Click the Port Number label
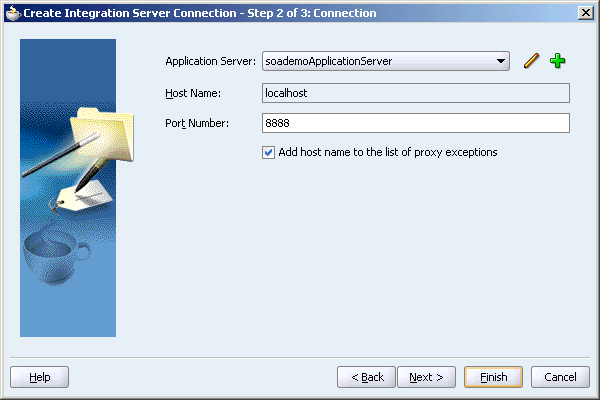 [197, 123]
